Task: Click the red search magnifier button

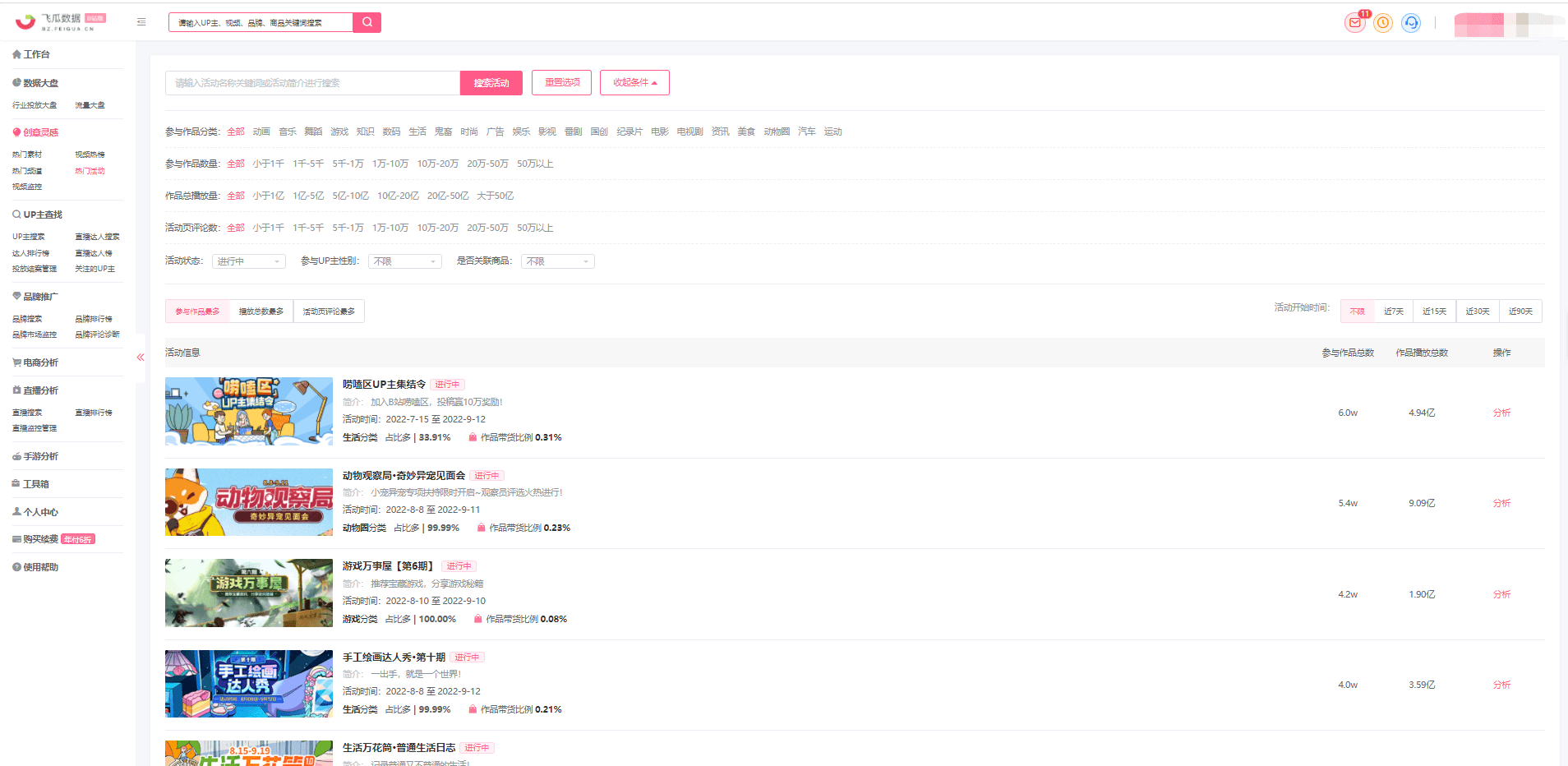Action: [367, 22]
